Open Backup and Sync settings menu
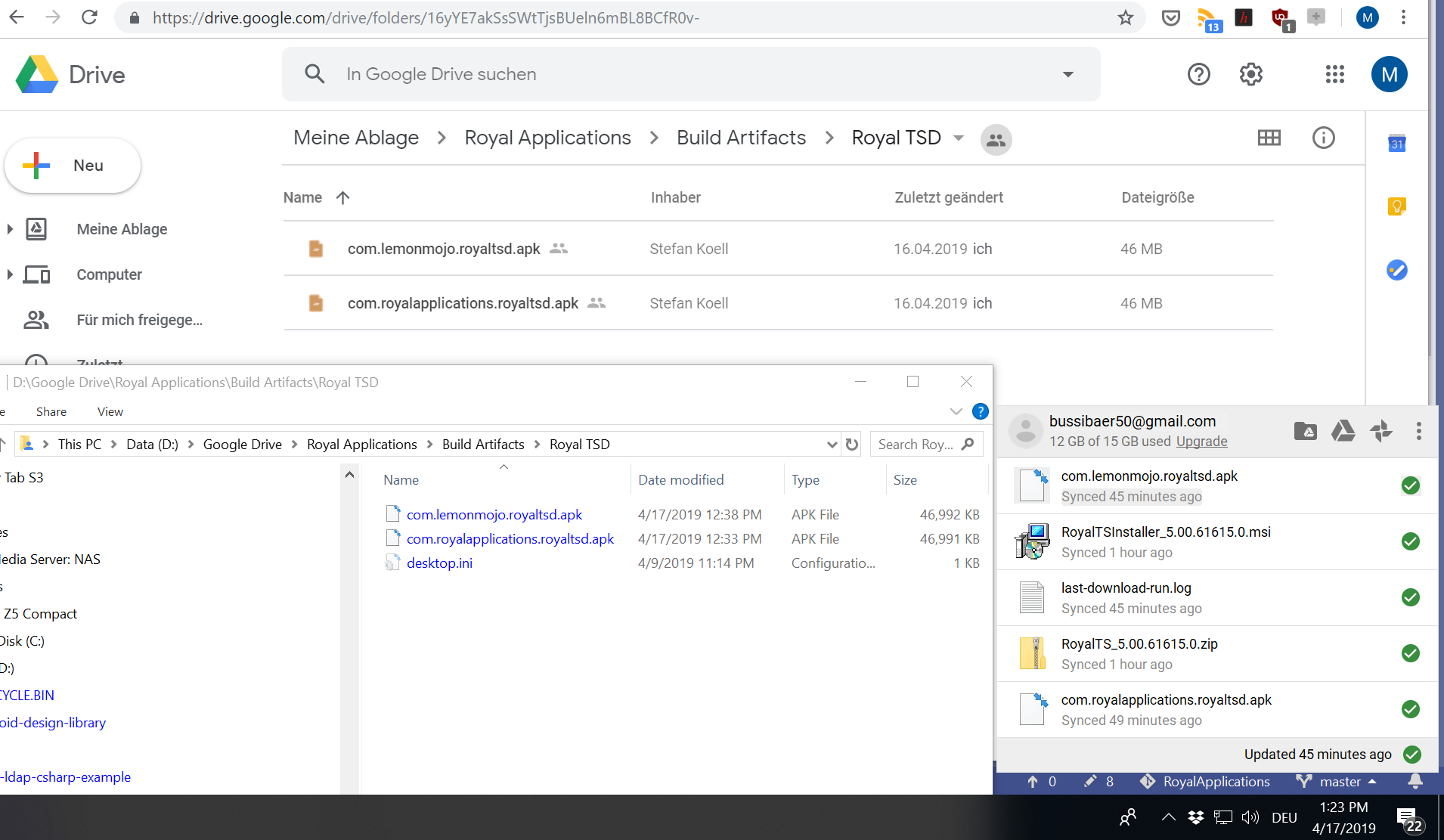This screenshot has height=840, width=1444. click(x=1419, y=431)
